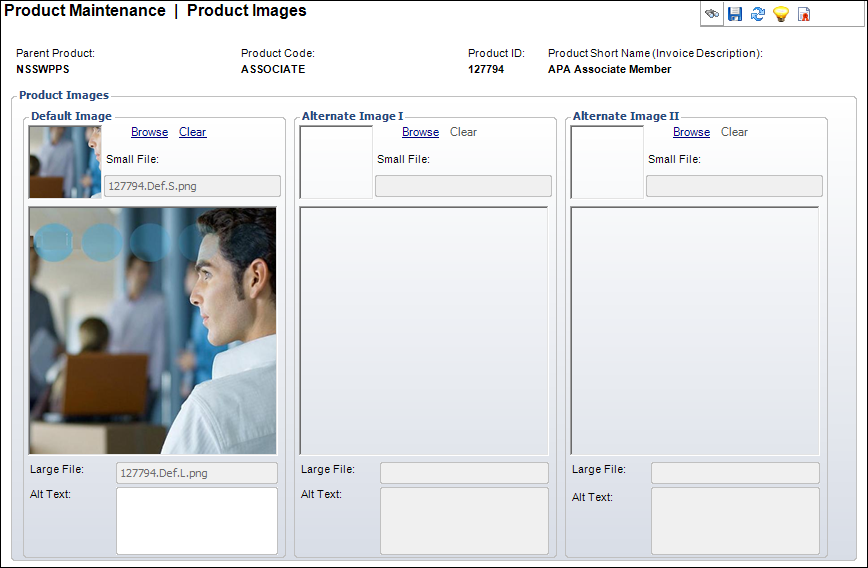The width and height of the screenshot is (868, 568).
Task: Click the Alternate Image II Large File field
Action: point(736,473)
